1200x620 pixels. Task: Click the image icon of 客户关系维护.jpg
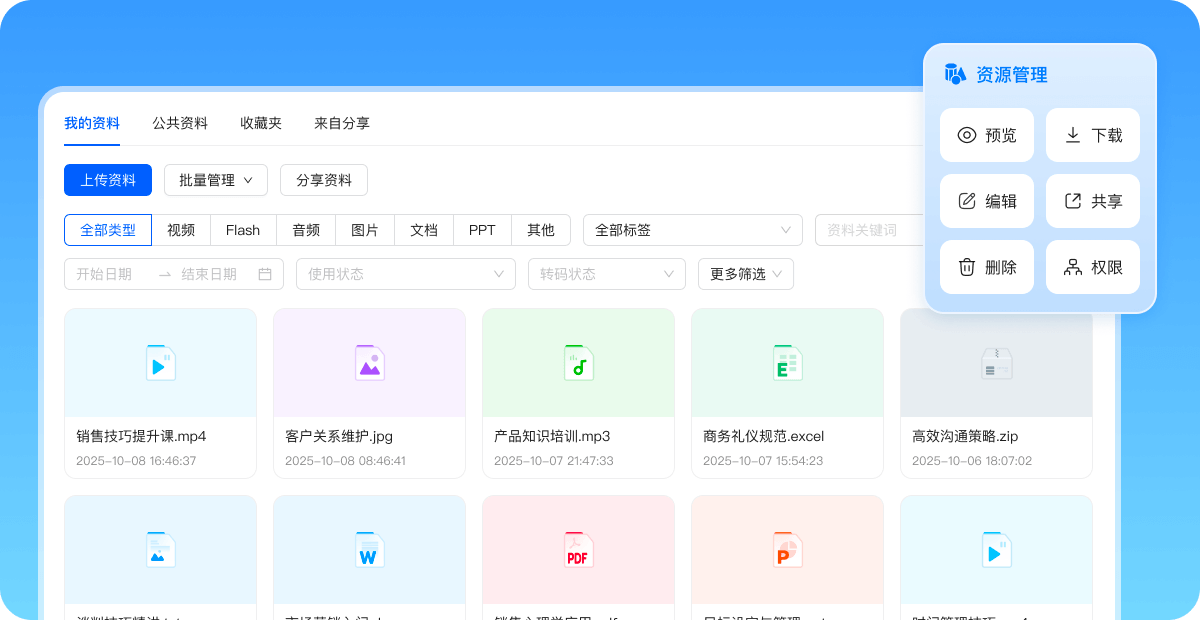click(369, 363)
